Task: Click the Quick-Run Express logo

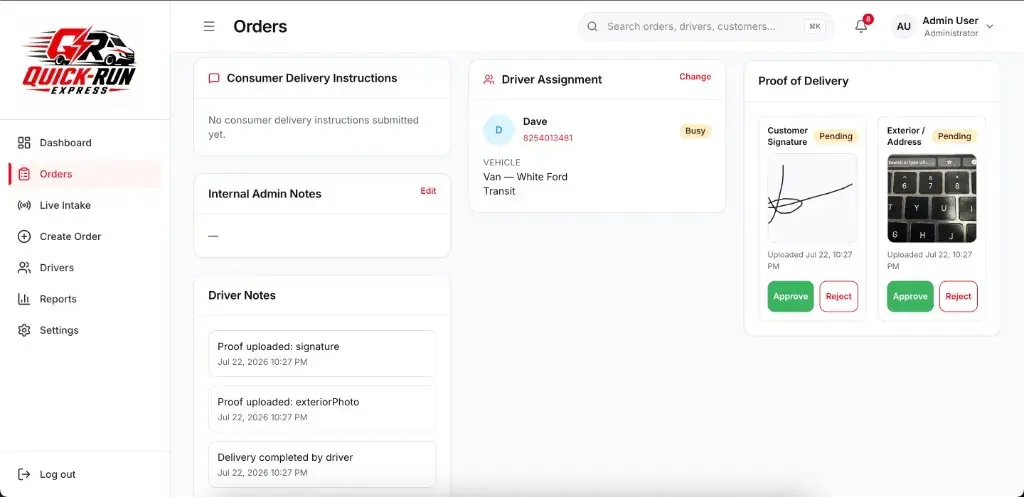Action: pos(80,61)
